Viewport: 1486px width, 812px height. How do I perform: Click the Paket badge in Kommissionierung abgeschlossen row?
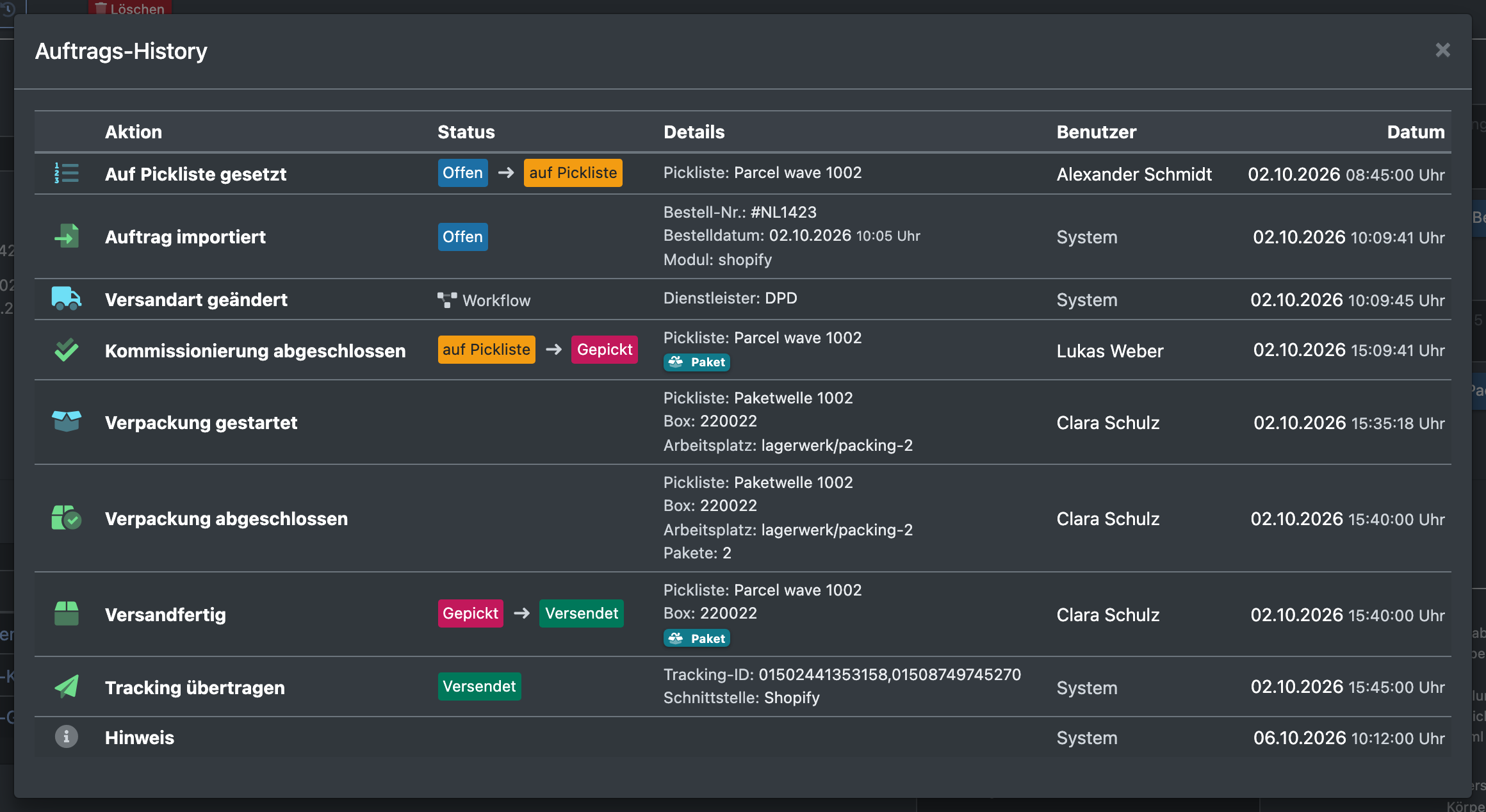(x=697, y=362)
